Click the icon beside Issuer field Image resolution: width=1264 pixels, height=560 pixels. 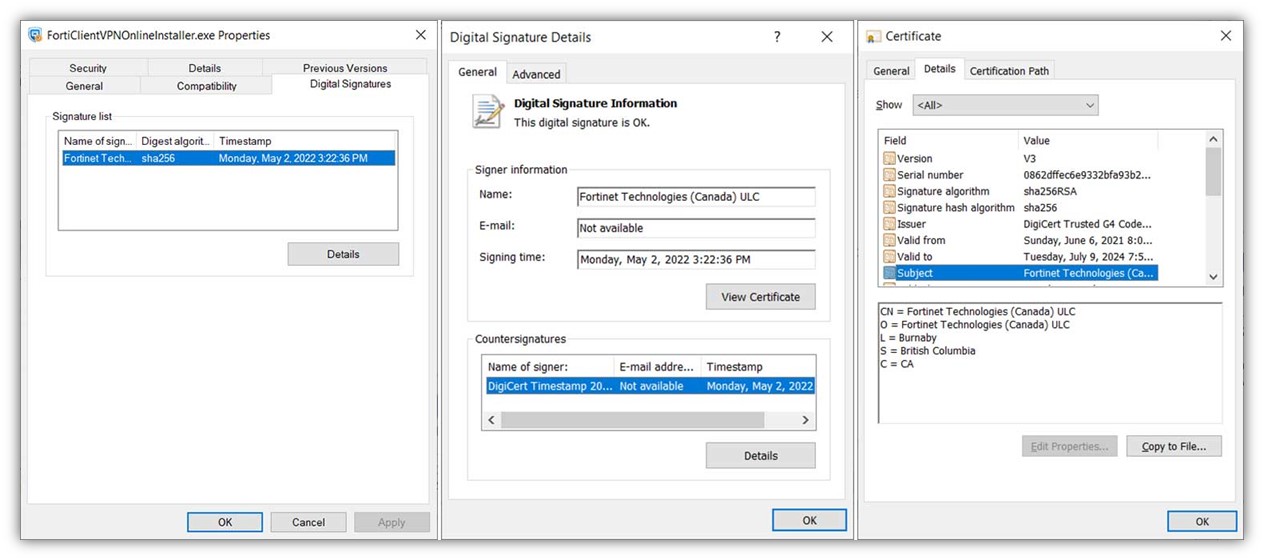click(889, 224)
